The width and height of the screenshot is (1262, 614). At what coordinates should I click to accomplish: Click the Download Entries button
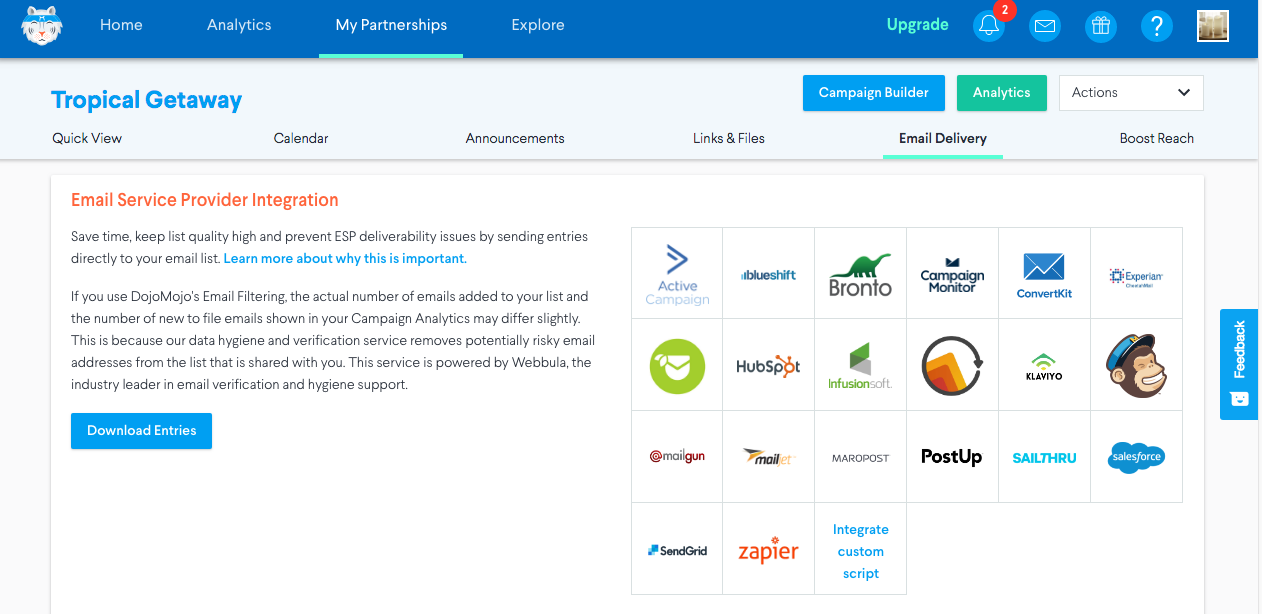[141, 431]
